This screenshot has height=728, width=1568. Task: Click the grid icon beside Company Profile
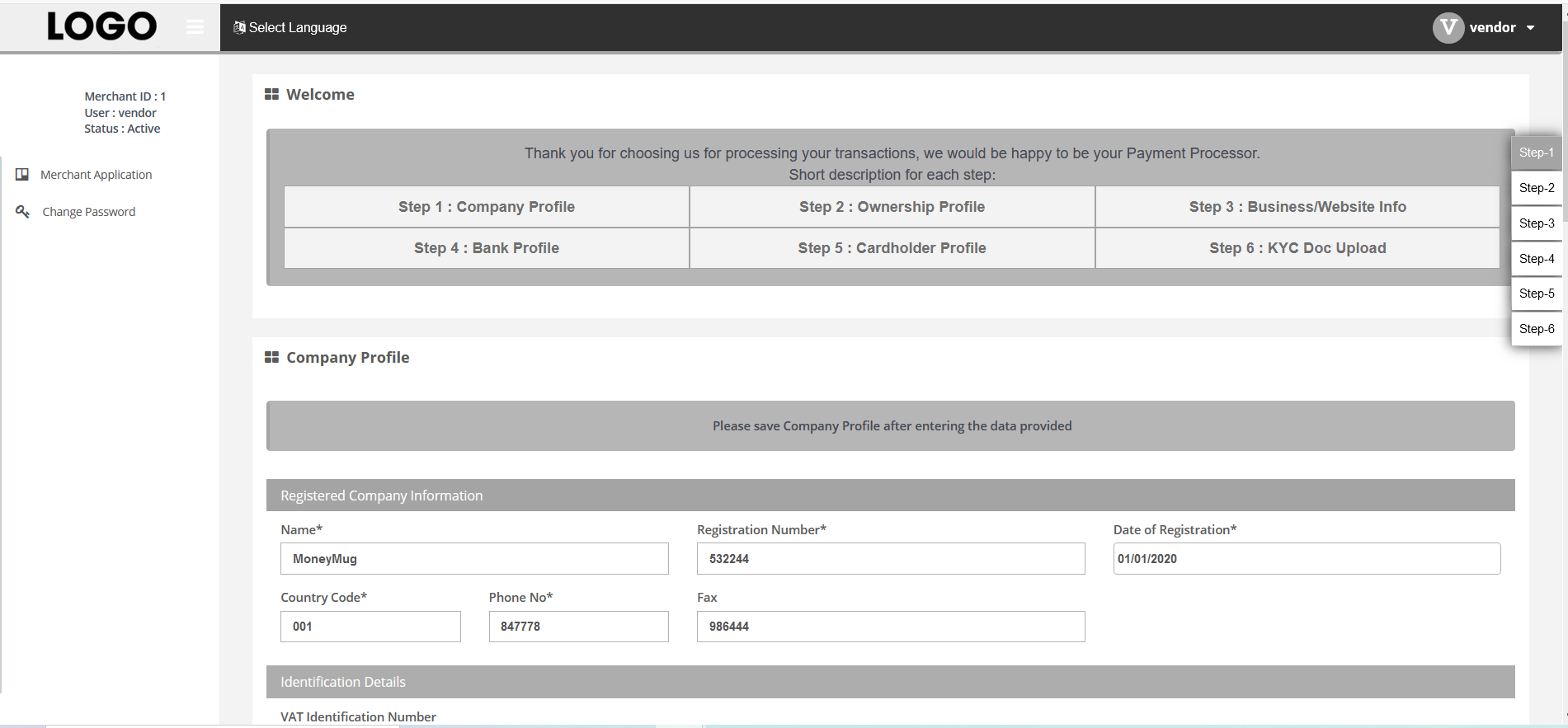tap(271, 357)
